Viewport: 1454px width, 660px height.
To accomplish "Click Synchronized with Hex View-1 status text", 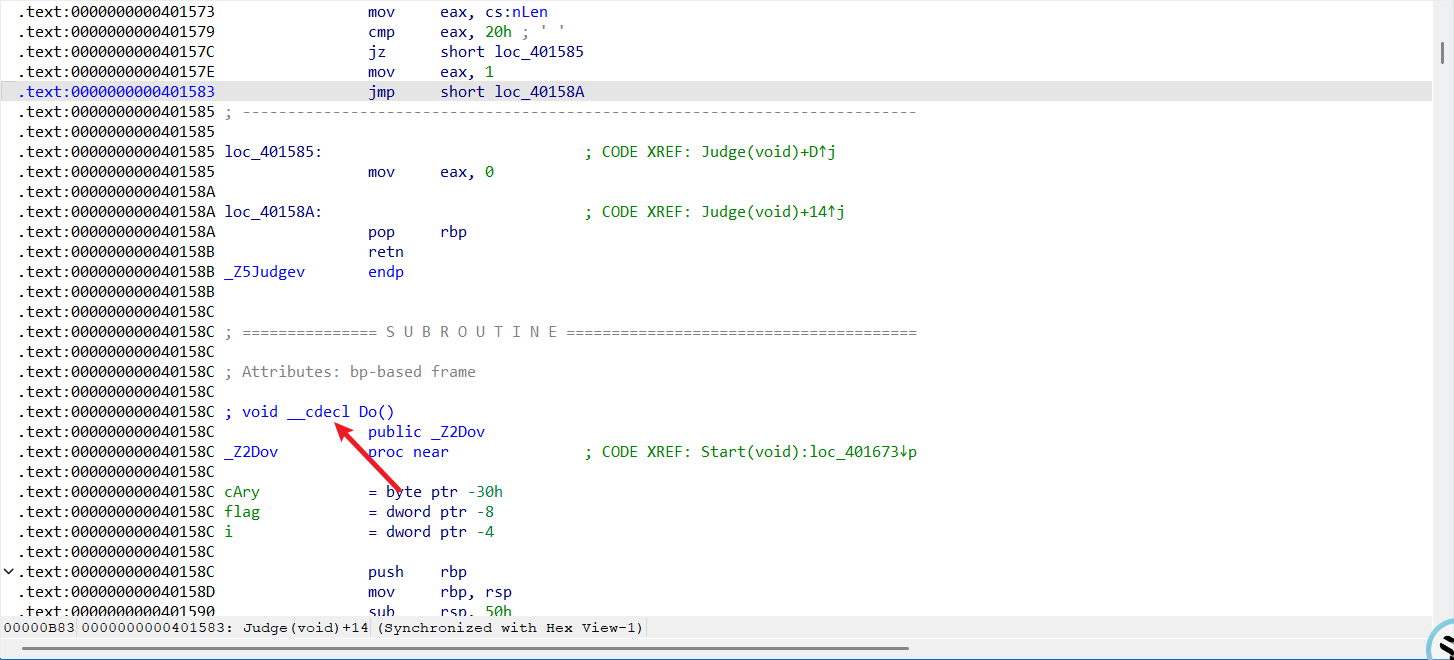I will coord(511,628).
